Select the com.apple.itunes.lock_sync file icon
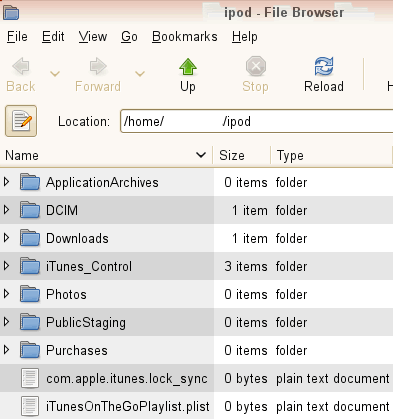 [30, 378]
